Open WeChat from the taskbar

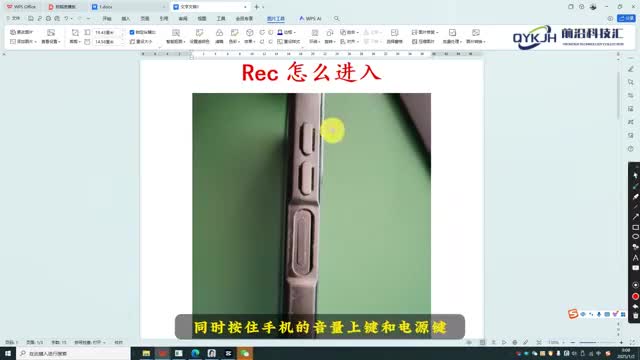tap(245, 353)
